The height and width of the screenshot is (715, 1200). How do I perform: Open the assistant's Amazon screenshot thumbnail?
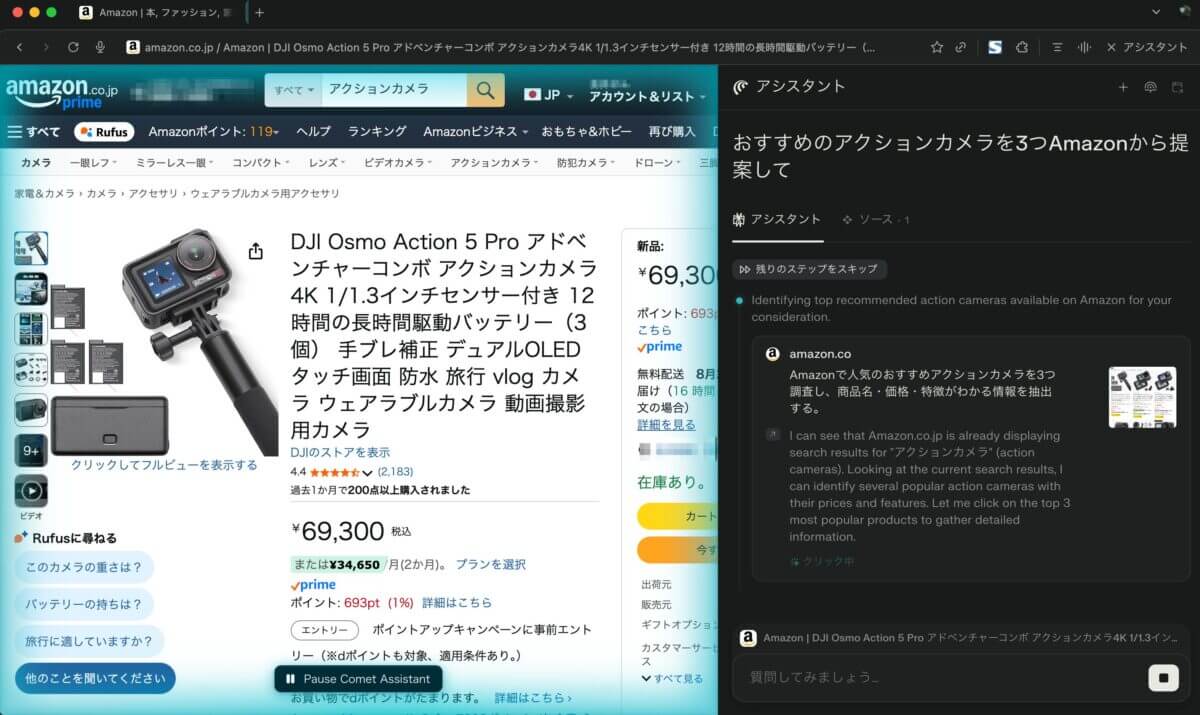(1142, 397)
